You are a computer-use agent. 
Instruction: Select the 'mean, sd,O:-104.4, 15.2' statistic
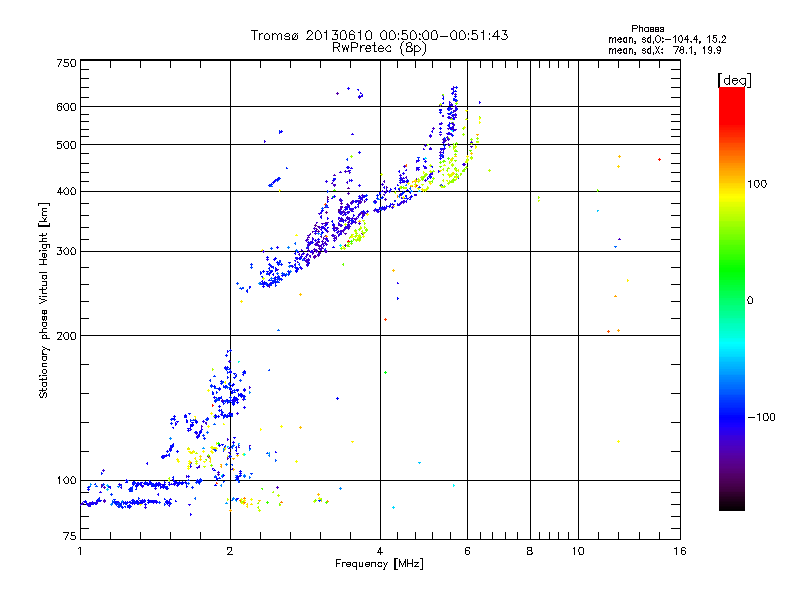tap(667, 39)
